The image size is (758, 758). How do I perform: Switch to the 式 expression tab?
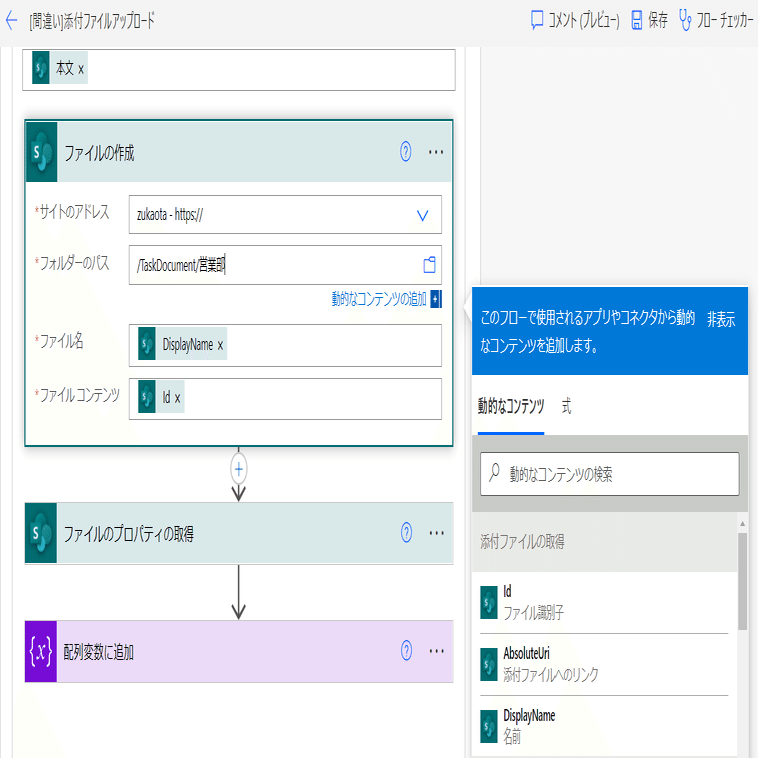point(567,406)
